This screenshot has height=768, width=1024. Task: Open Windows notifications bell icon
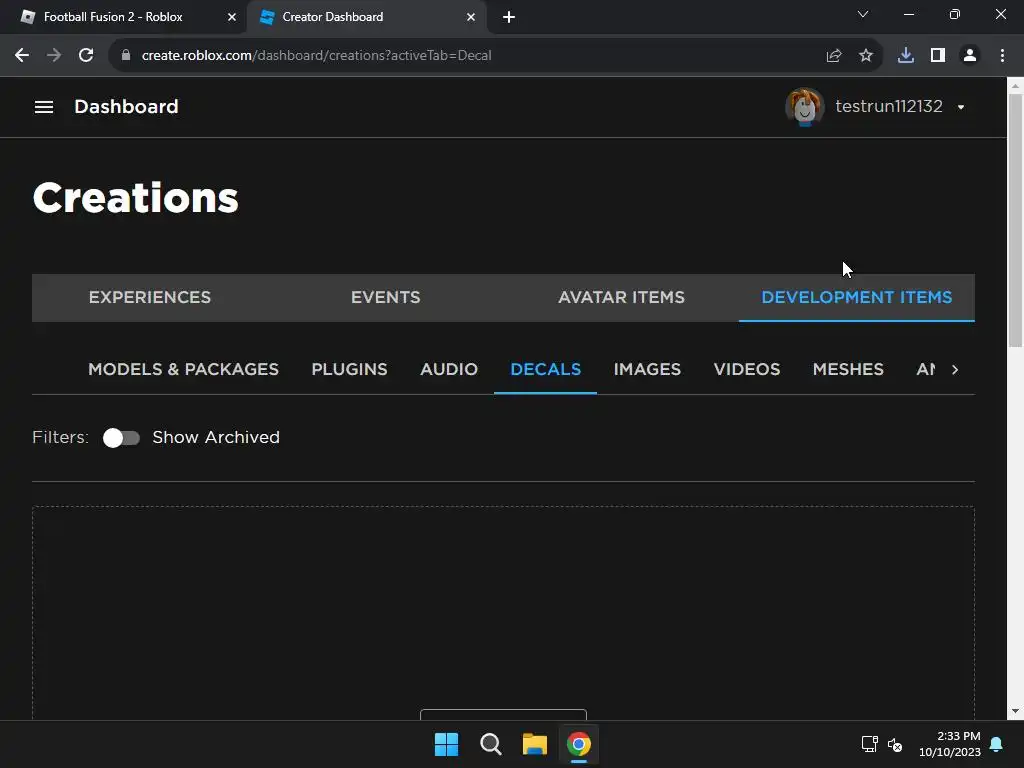tap(997, 744)
